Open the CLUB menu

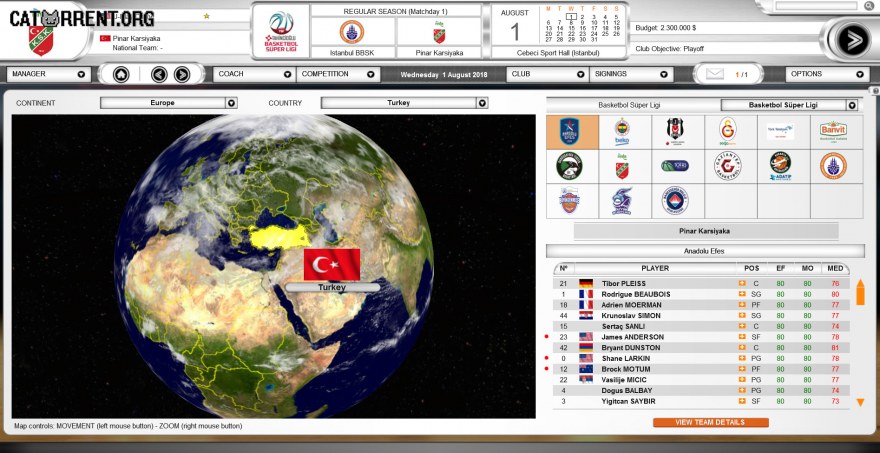click(x=547, y=74)
